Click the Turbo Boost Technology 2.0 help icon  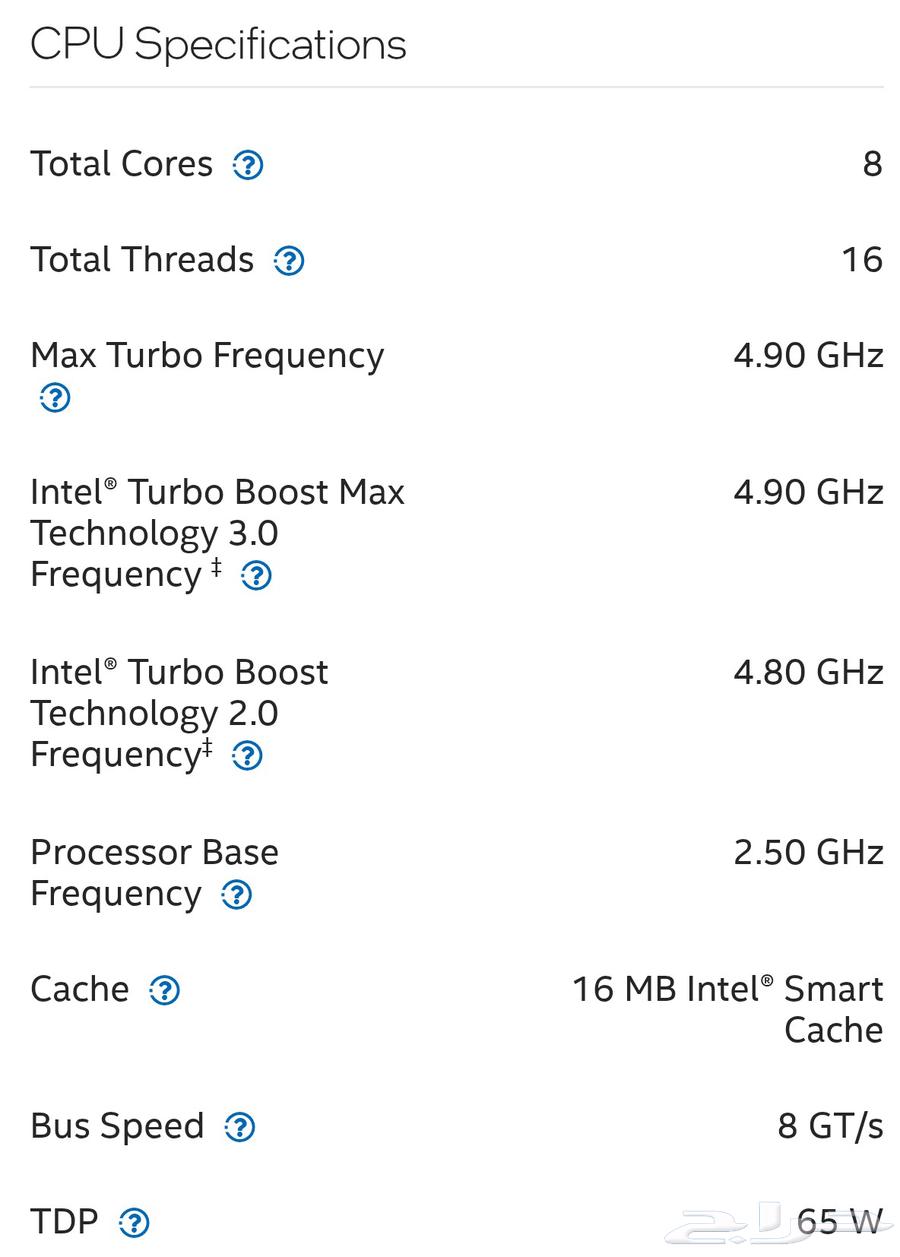click(246, 756)
